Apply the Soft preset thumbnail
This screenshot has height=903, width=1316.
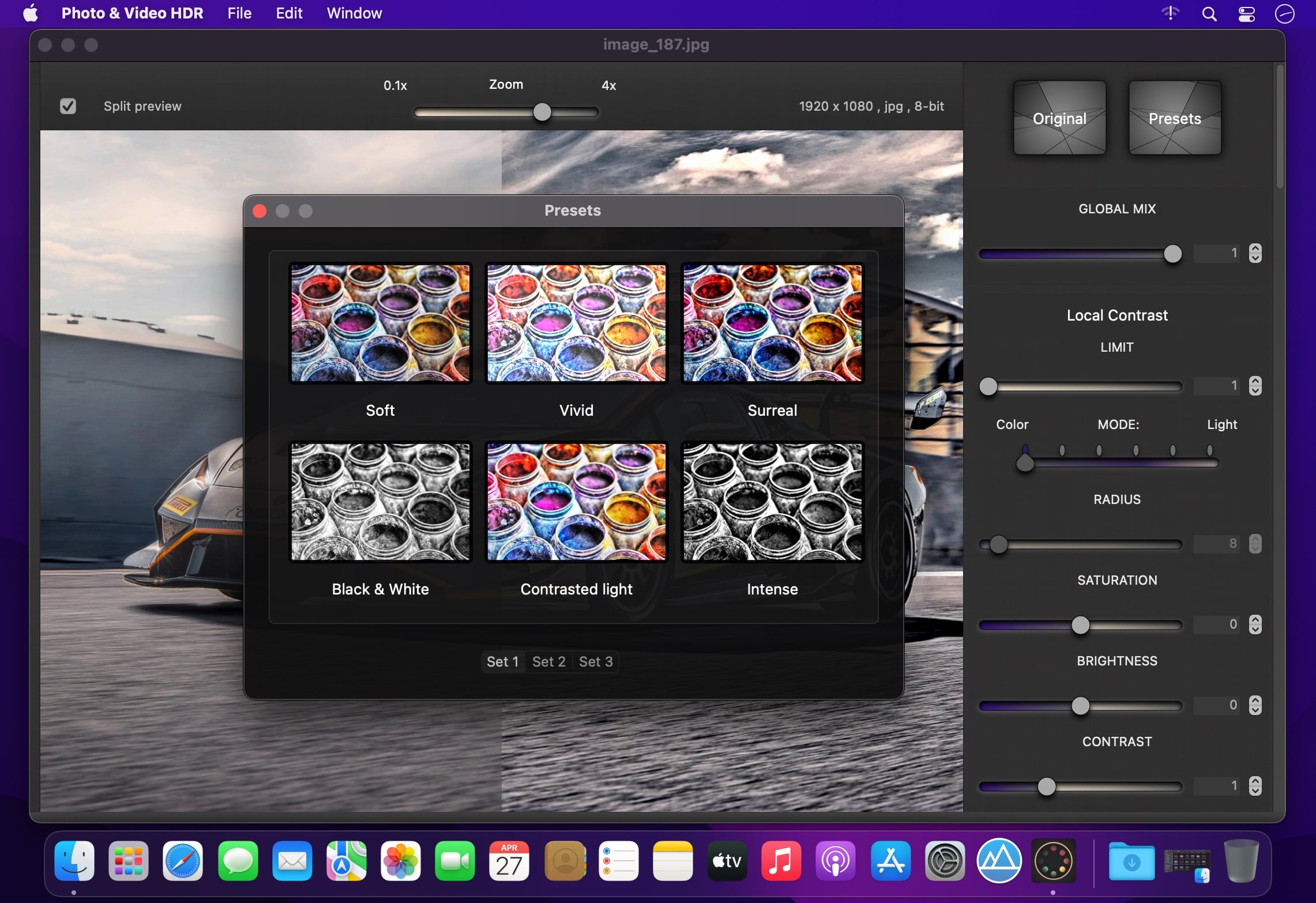click(x=381, y=323)
